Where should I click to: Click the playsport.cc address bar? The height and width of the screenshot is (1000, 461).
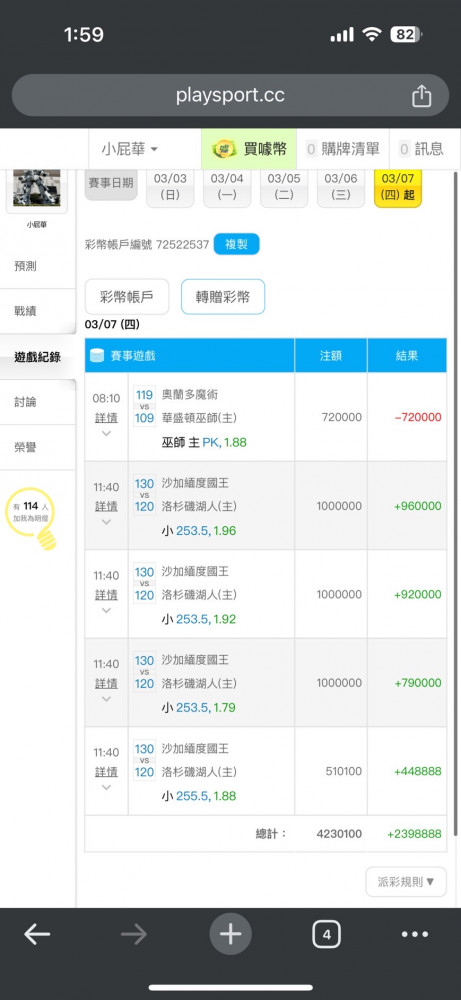coord(230,96)
